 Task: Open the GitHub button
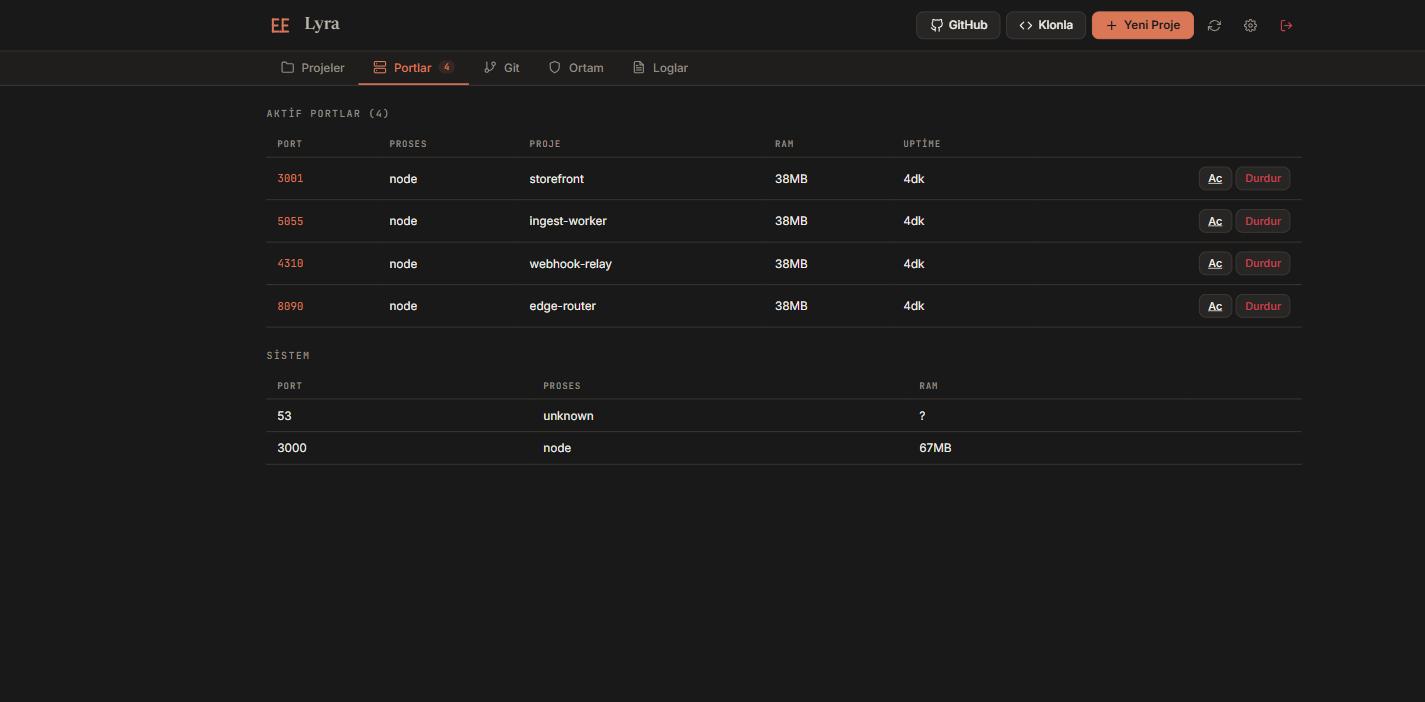tap(958, 25)
